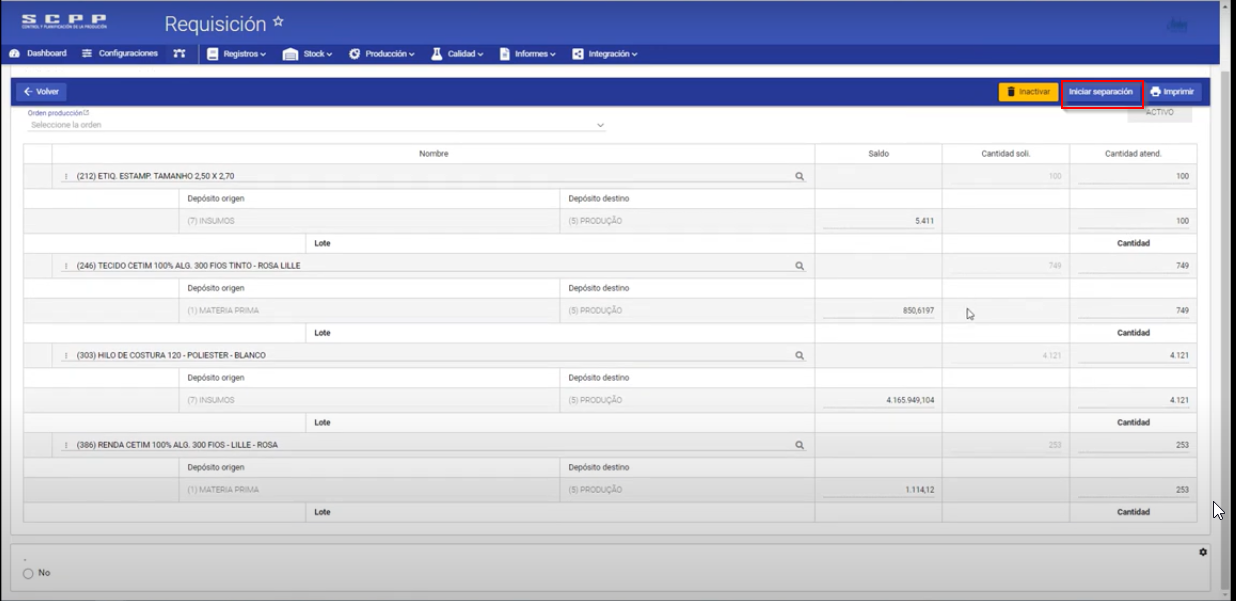This screenshot has height=601, width=1236.
Task: Click the SCPP logo
Action: point(64,21)
